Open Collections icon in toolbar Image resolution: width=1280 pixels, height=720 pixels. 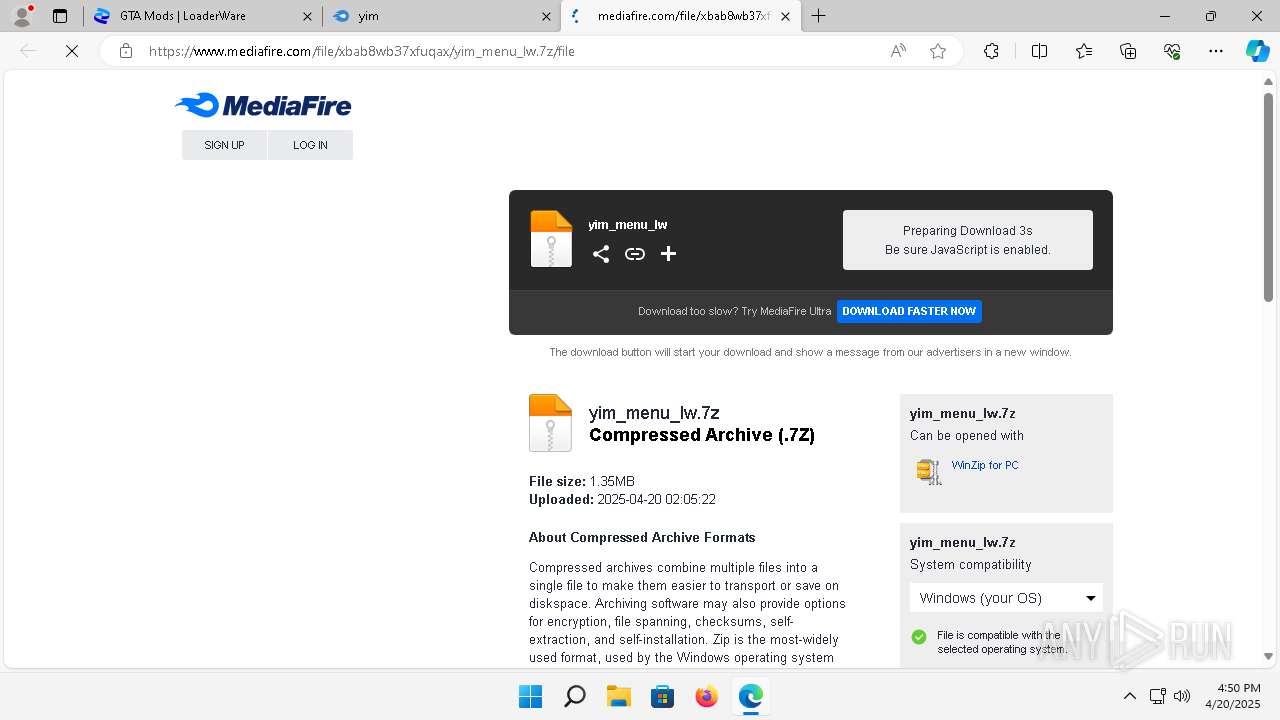pyautogui.click(x=1128, y=51)
